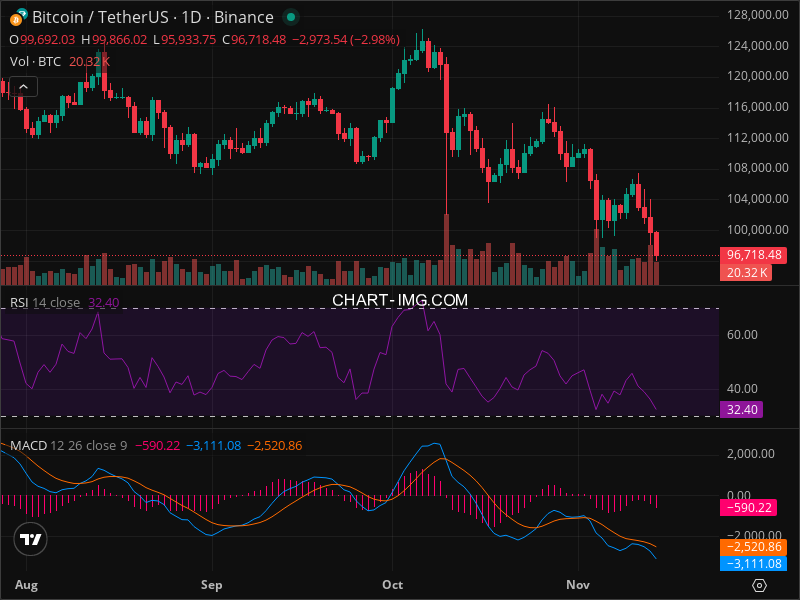Click the blue −3,111.08 MACD label

click(752, 564)
